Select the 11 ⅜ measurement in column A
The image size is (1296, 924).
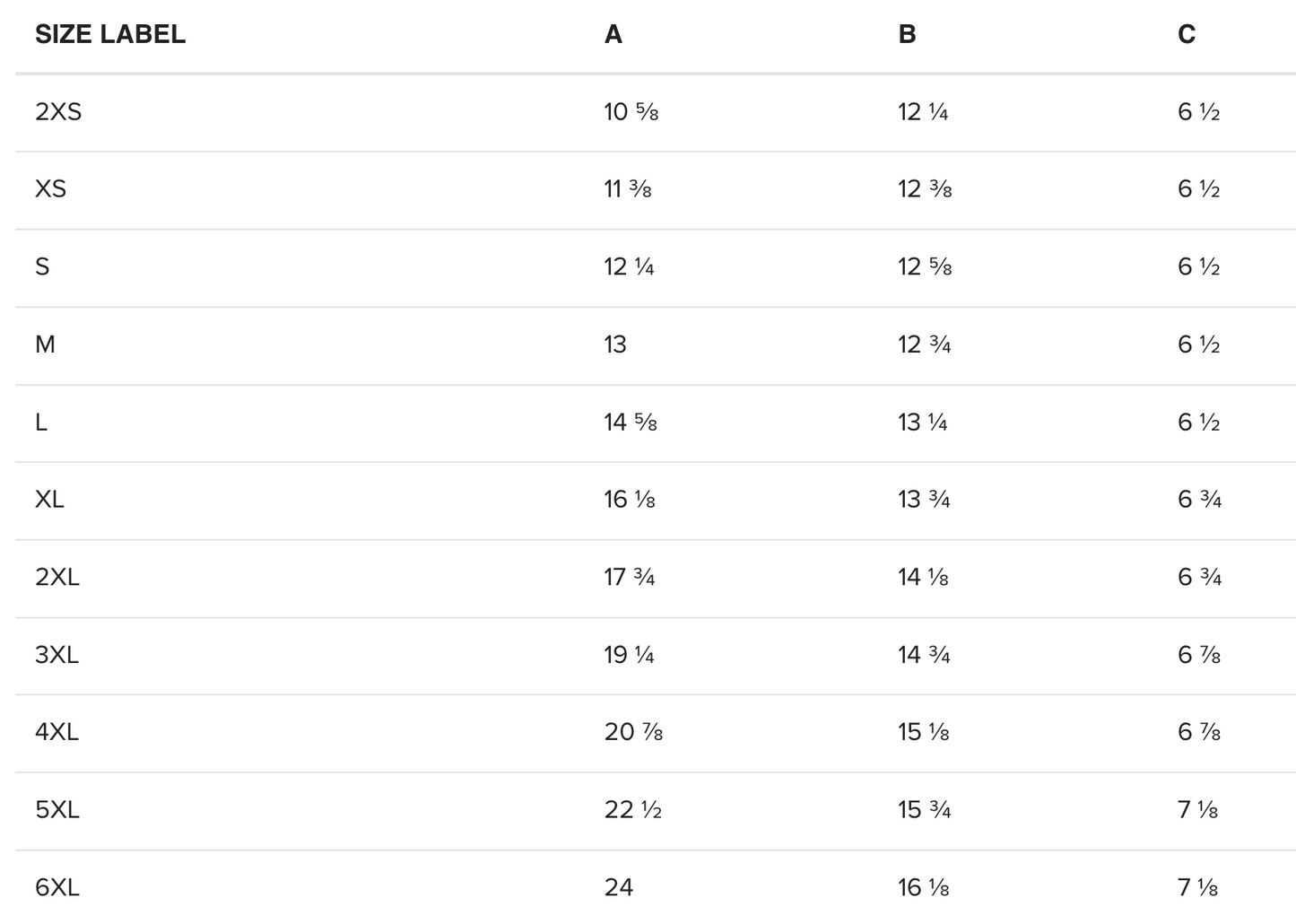point(627,189)
